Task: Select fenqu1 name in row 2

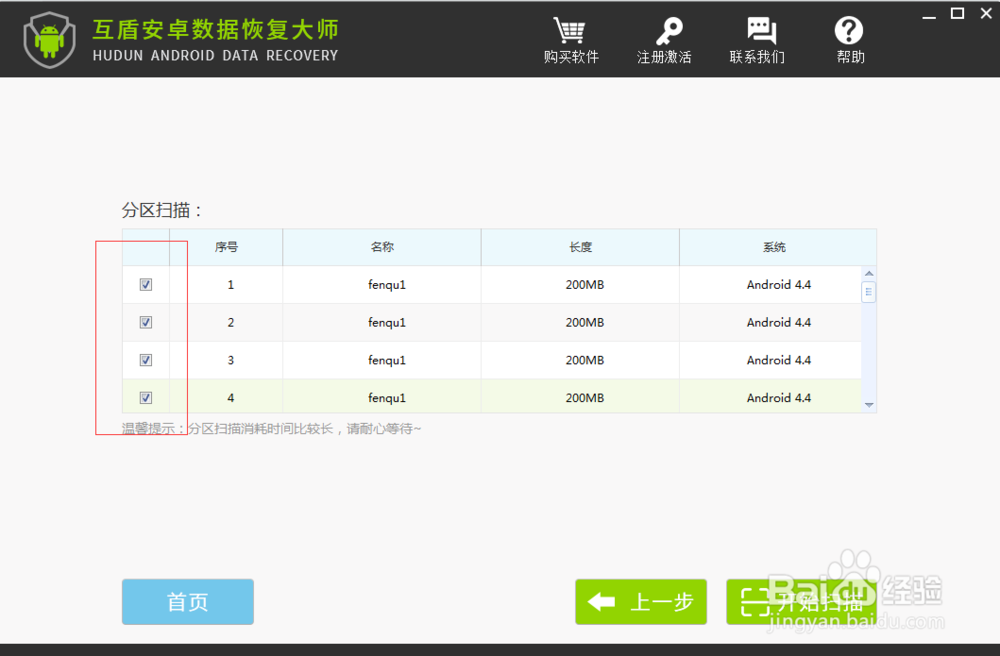Action: [386, 323]
